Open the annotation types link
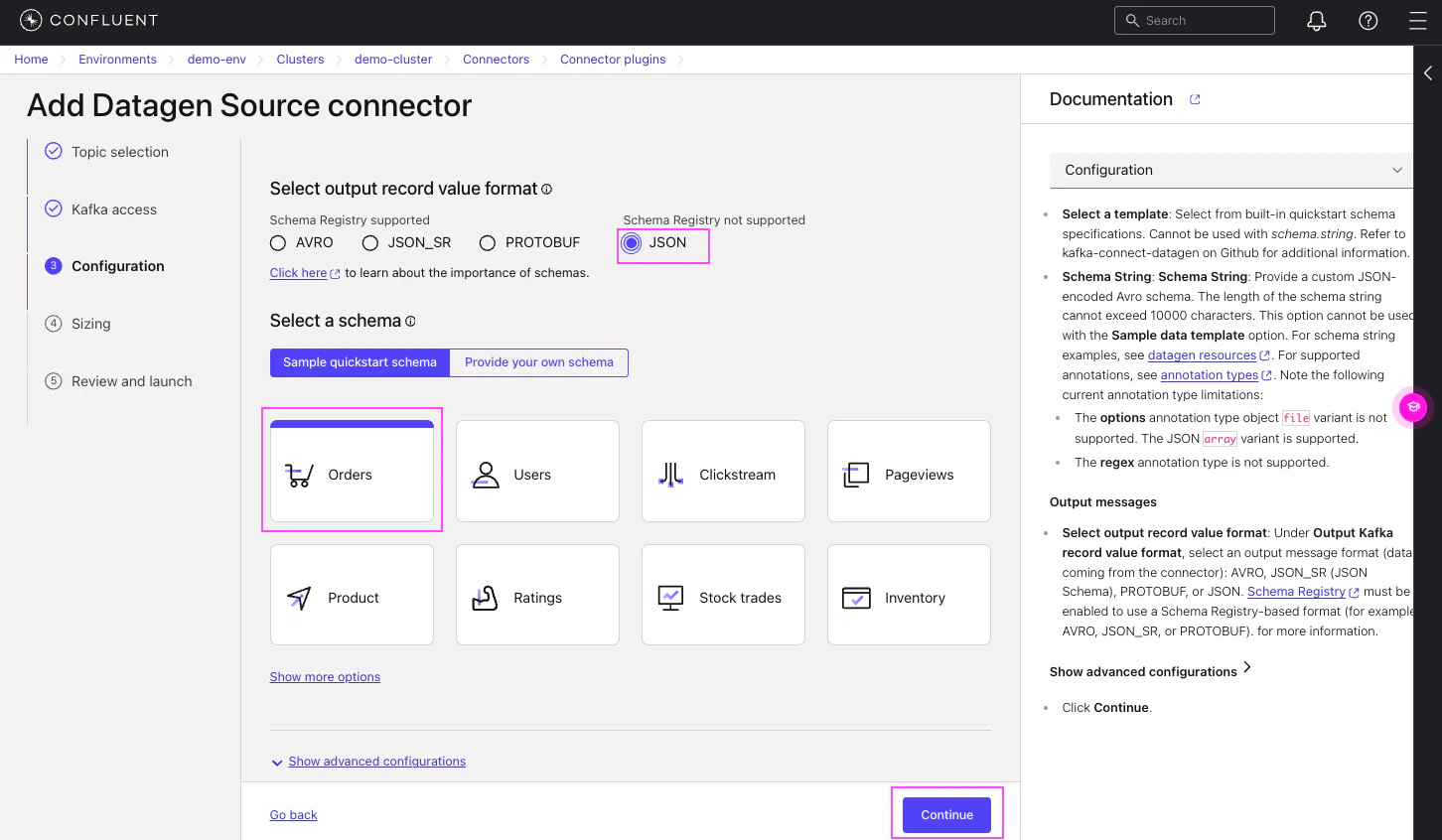 pyautogui.click(x=1210, y=375)
